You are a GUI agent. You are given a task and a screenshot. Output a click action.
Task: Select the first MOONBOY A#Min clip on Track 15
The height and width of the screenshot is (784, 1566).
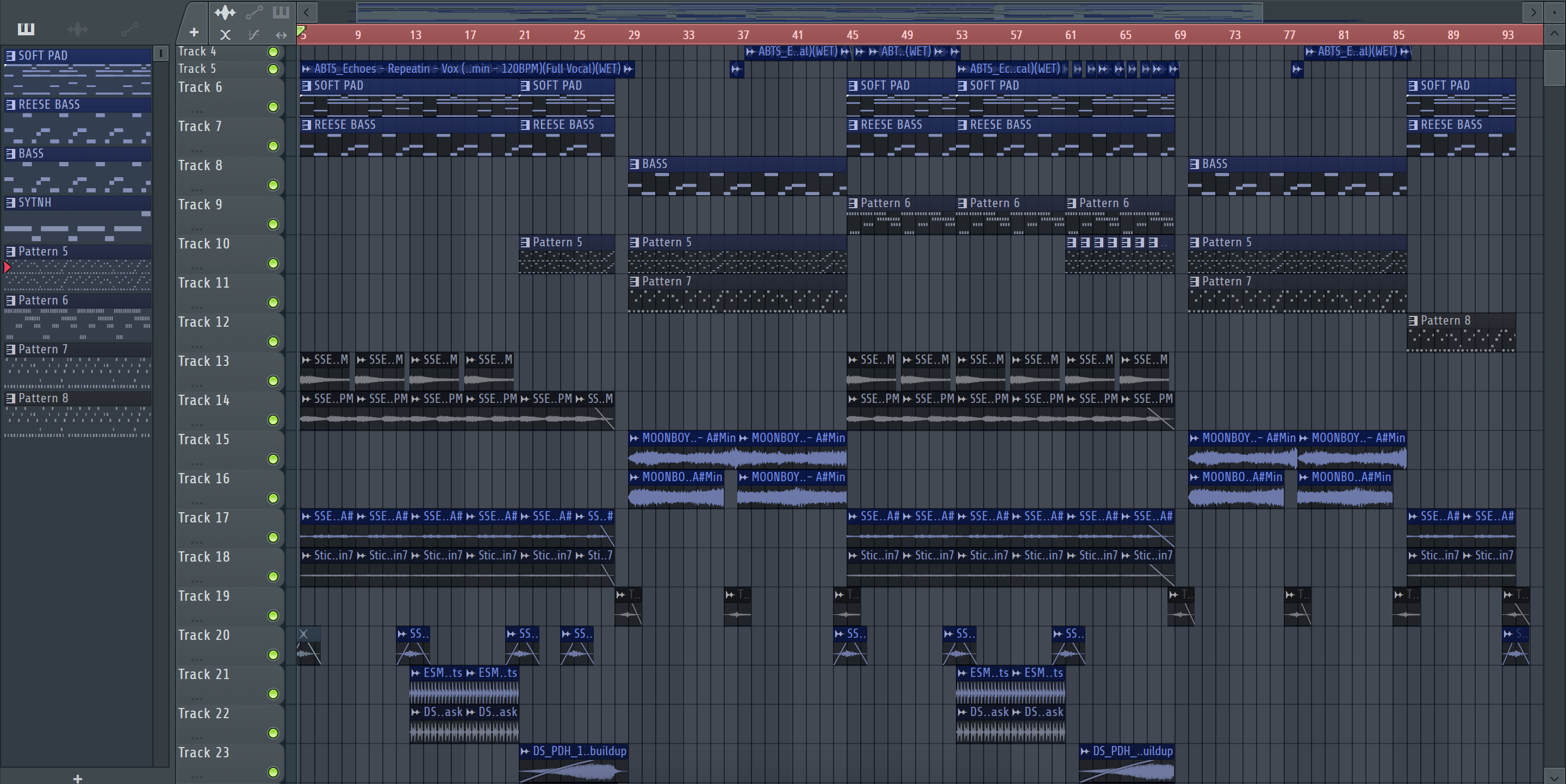coord(683,450)
